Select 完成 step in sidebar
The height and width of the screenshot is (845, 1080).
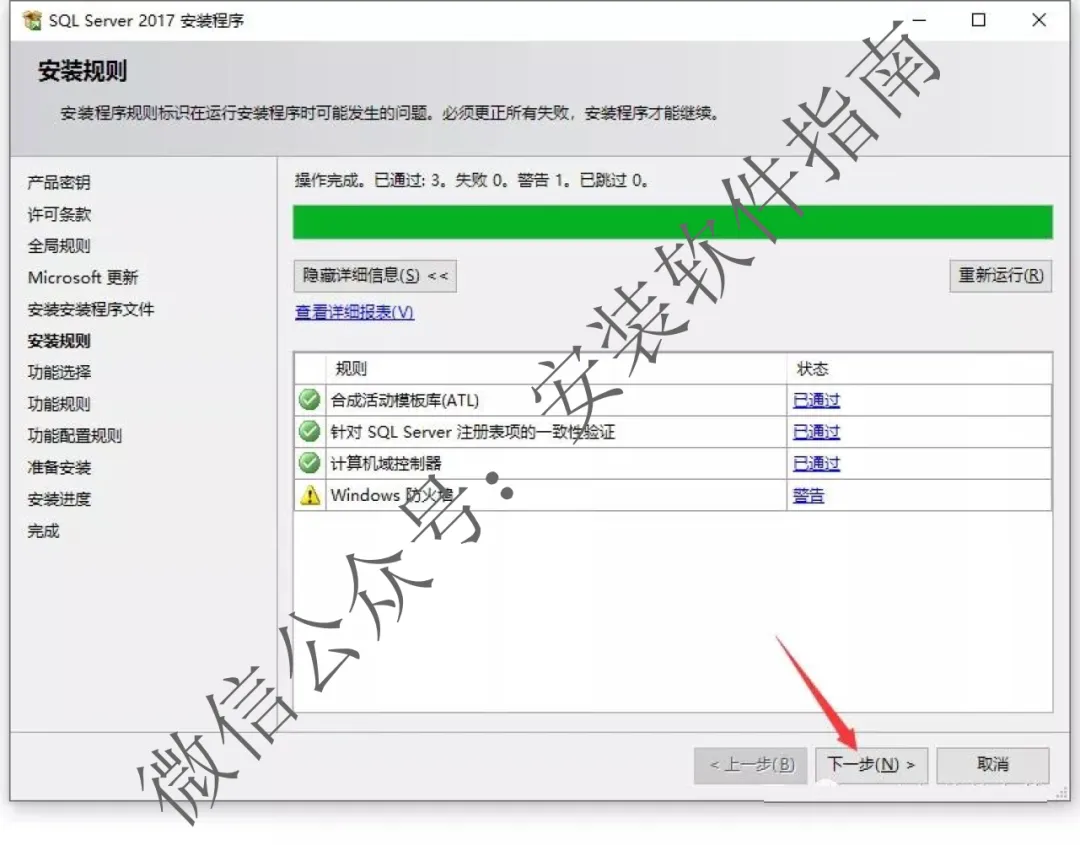(43, 531)
